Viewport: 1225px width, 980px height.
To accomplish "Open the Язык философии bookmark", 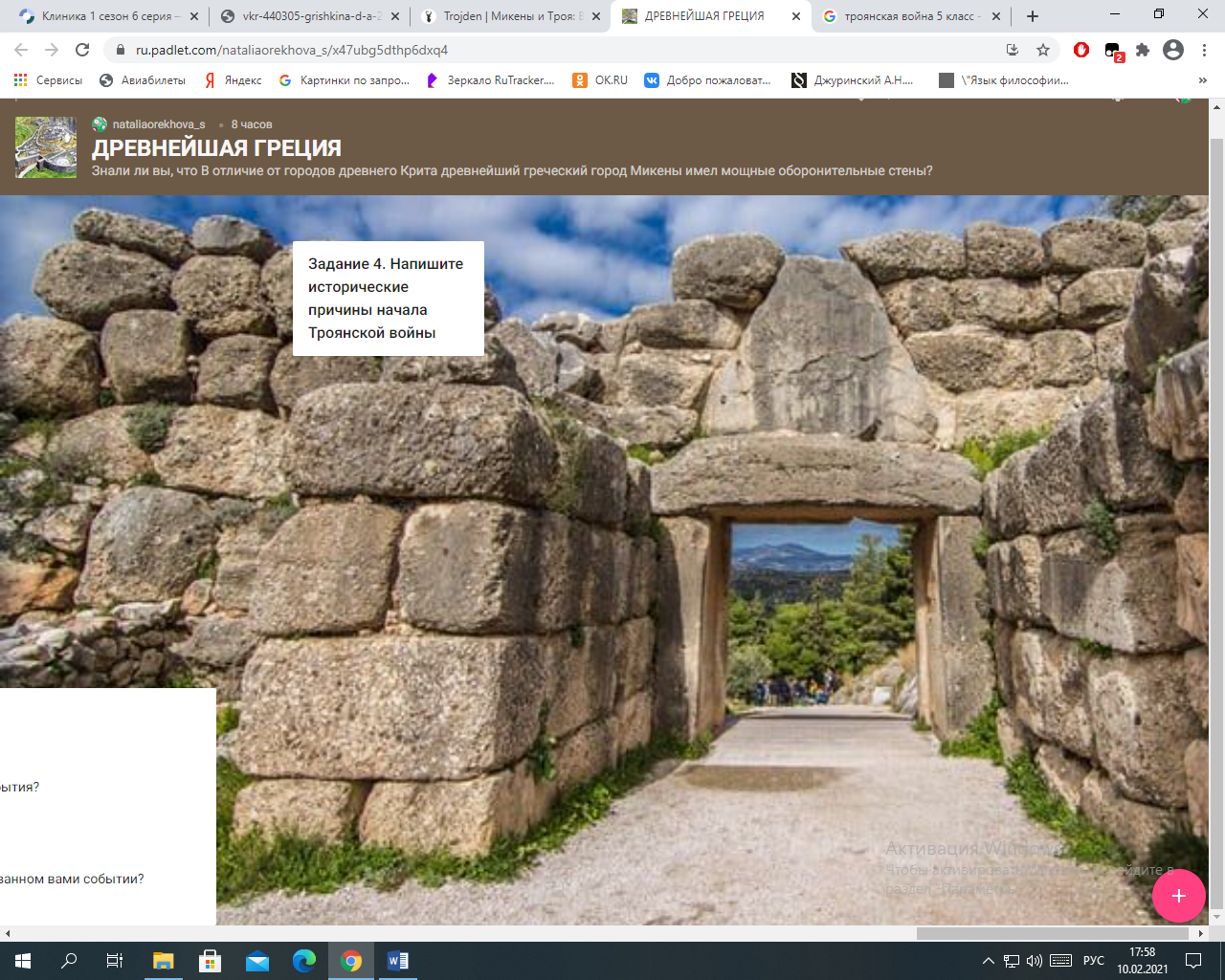I will coord(1004,80).
